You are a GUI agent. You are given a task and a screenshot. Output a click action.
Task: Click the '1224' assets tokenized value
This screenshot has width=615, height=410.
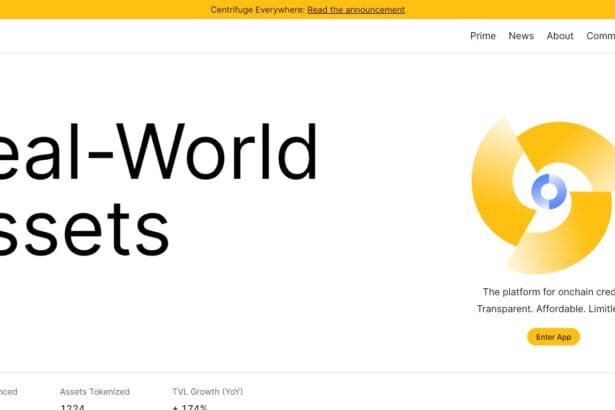(73, 407)
